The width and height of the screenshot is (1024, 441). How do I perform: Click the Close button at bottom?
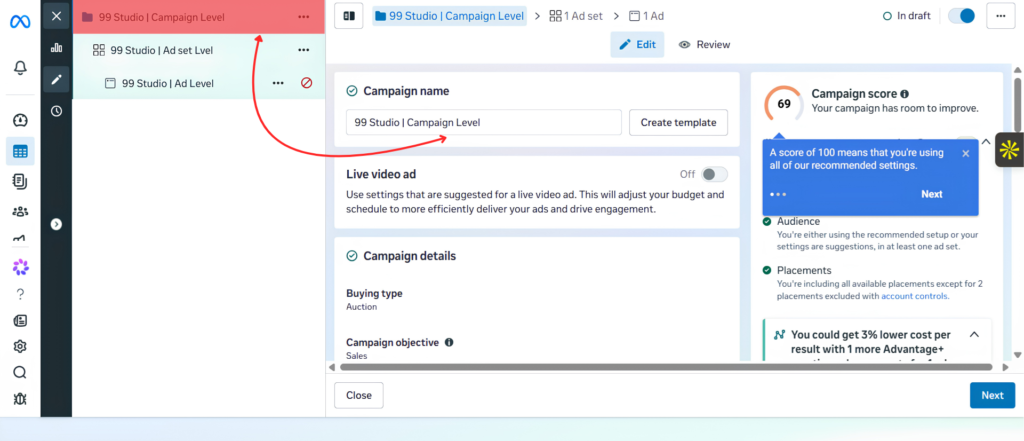pyautogui.click(x=359, y=395)
